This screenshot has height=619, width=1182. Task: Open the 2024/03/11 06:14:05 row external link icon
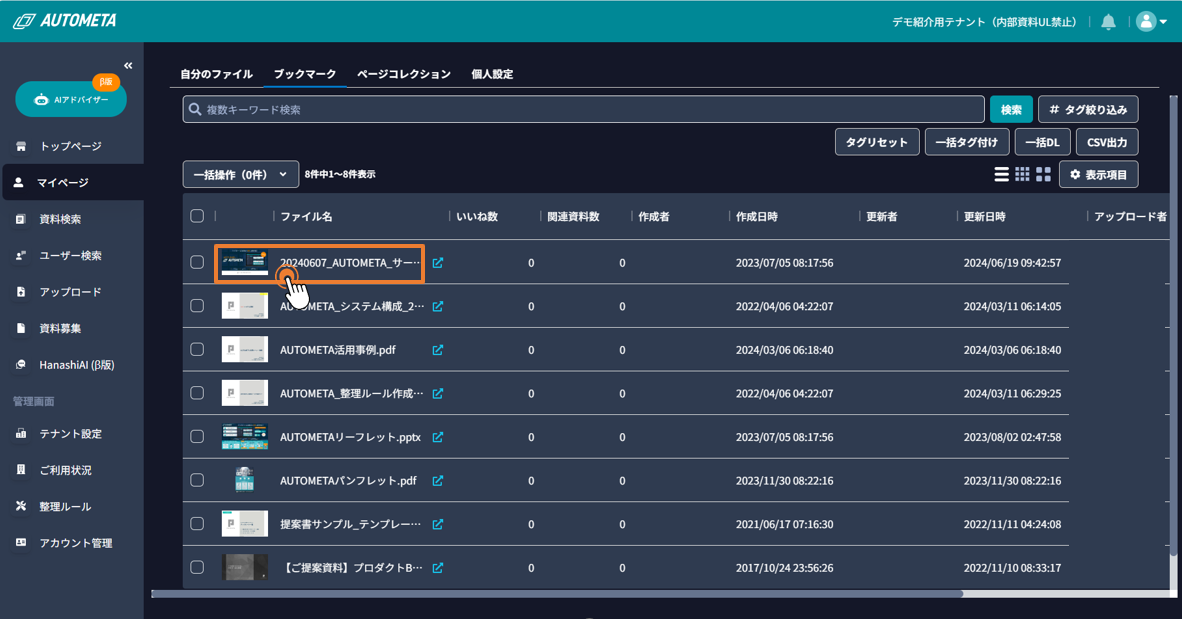tap(438, 306)
